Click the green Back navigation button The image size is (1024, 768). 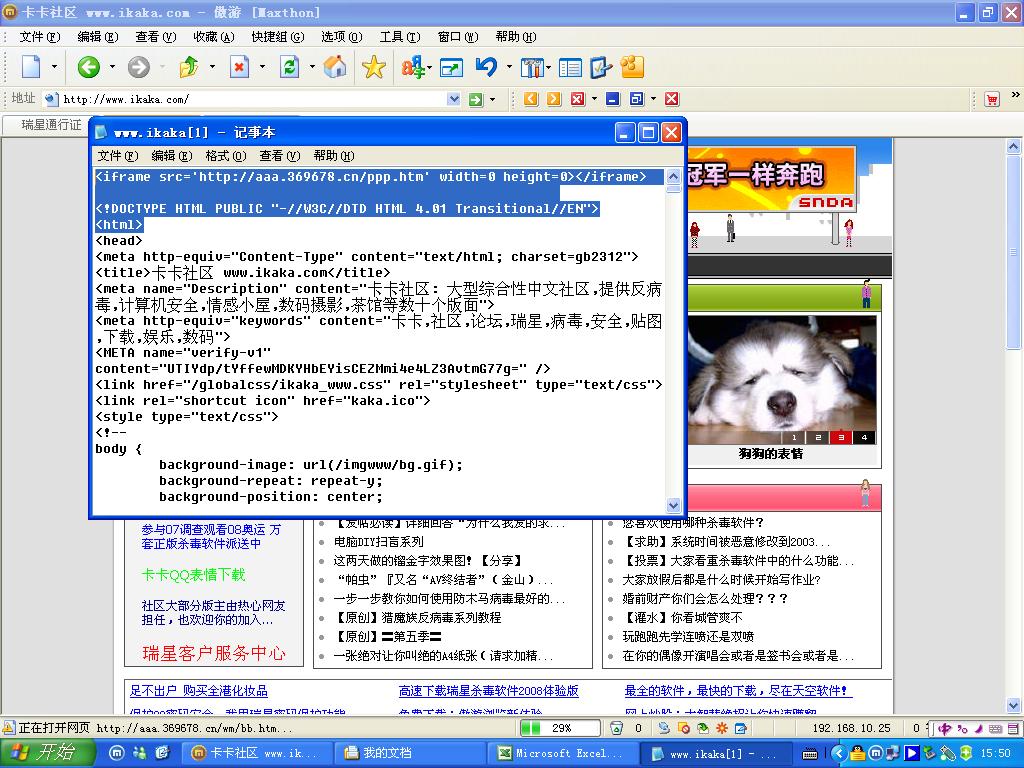click(88, 67)
